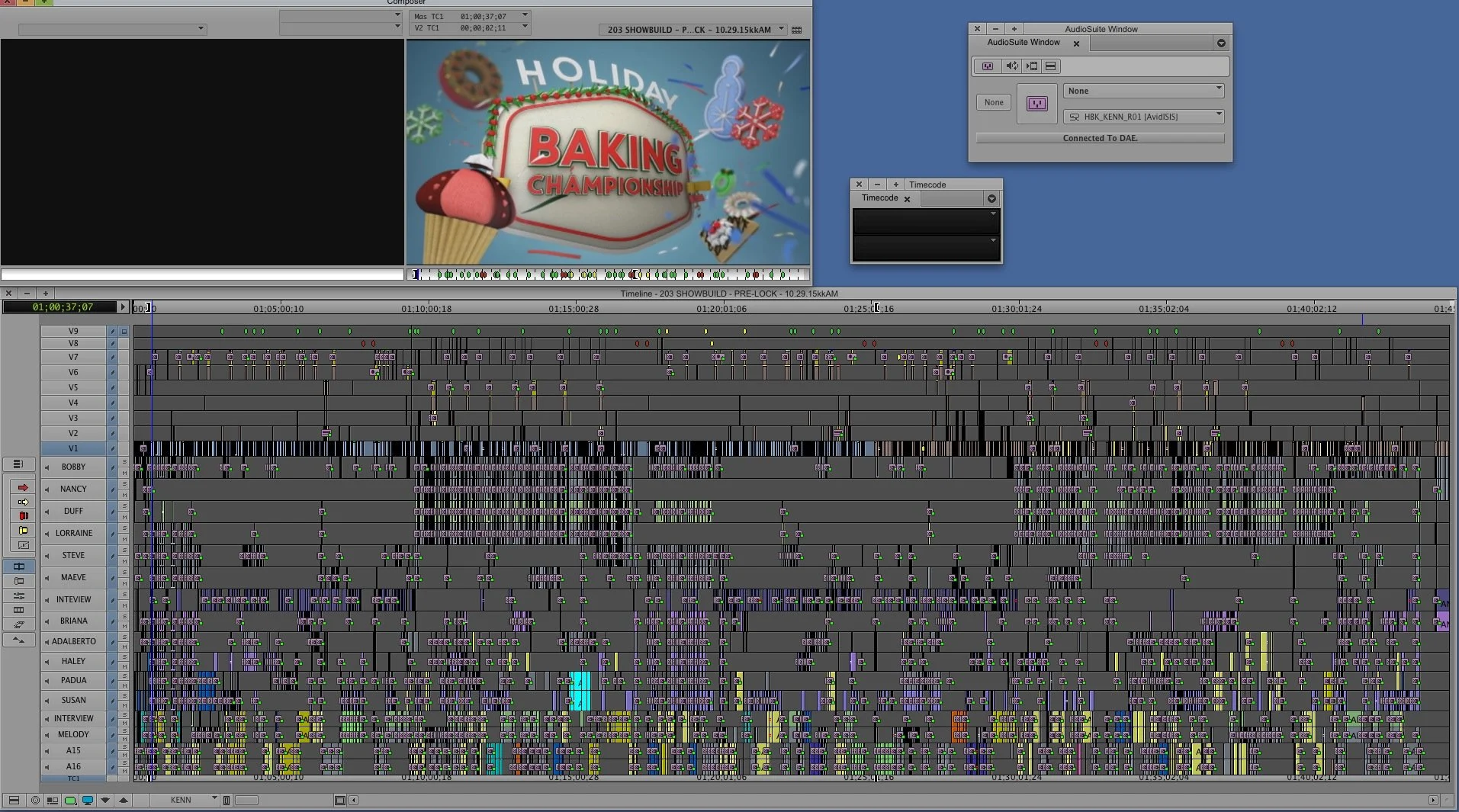Click the Connected To DAE status bar

pos(1101,138)
